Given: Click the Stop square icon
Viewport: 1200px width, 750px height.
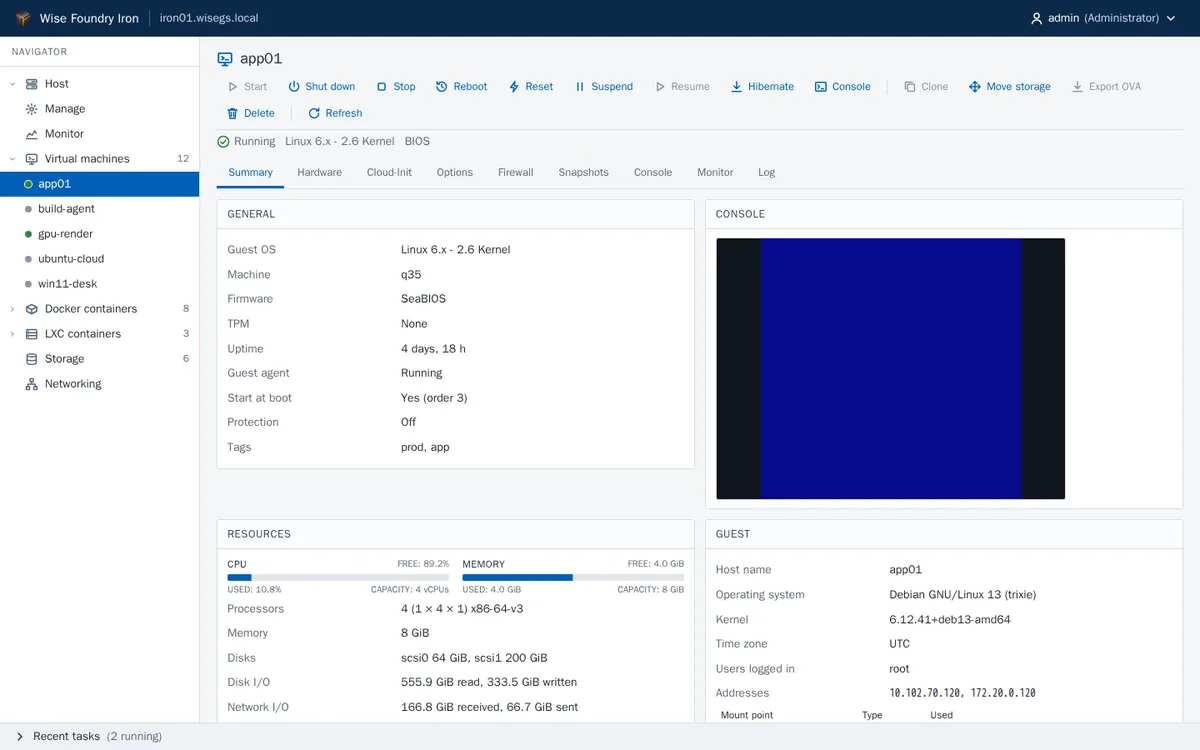Looking at the screenshot, I should (381, 87).
